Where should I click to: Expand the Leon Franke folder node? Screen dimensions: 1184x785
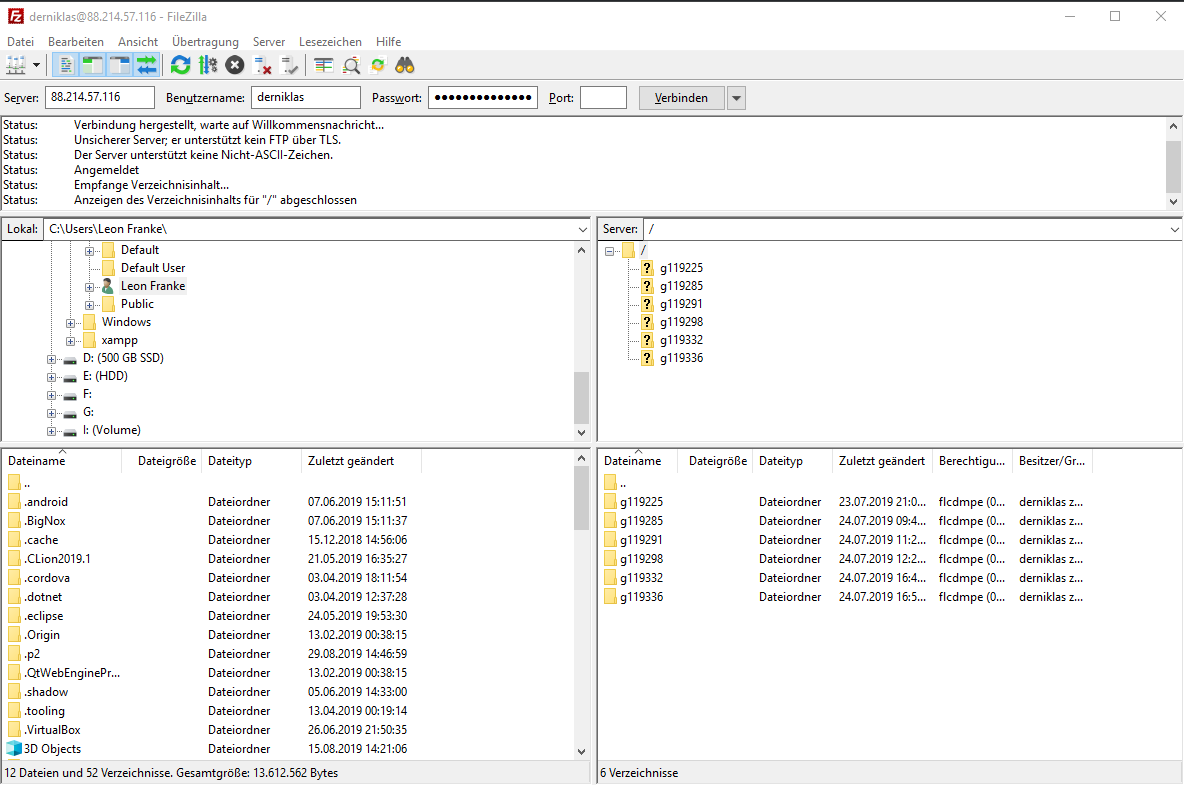tap(89, 287)
